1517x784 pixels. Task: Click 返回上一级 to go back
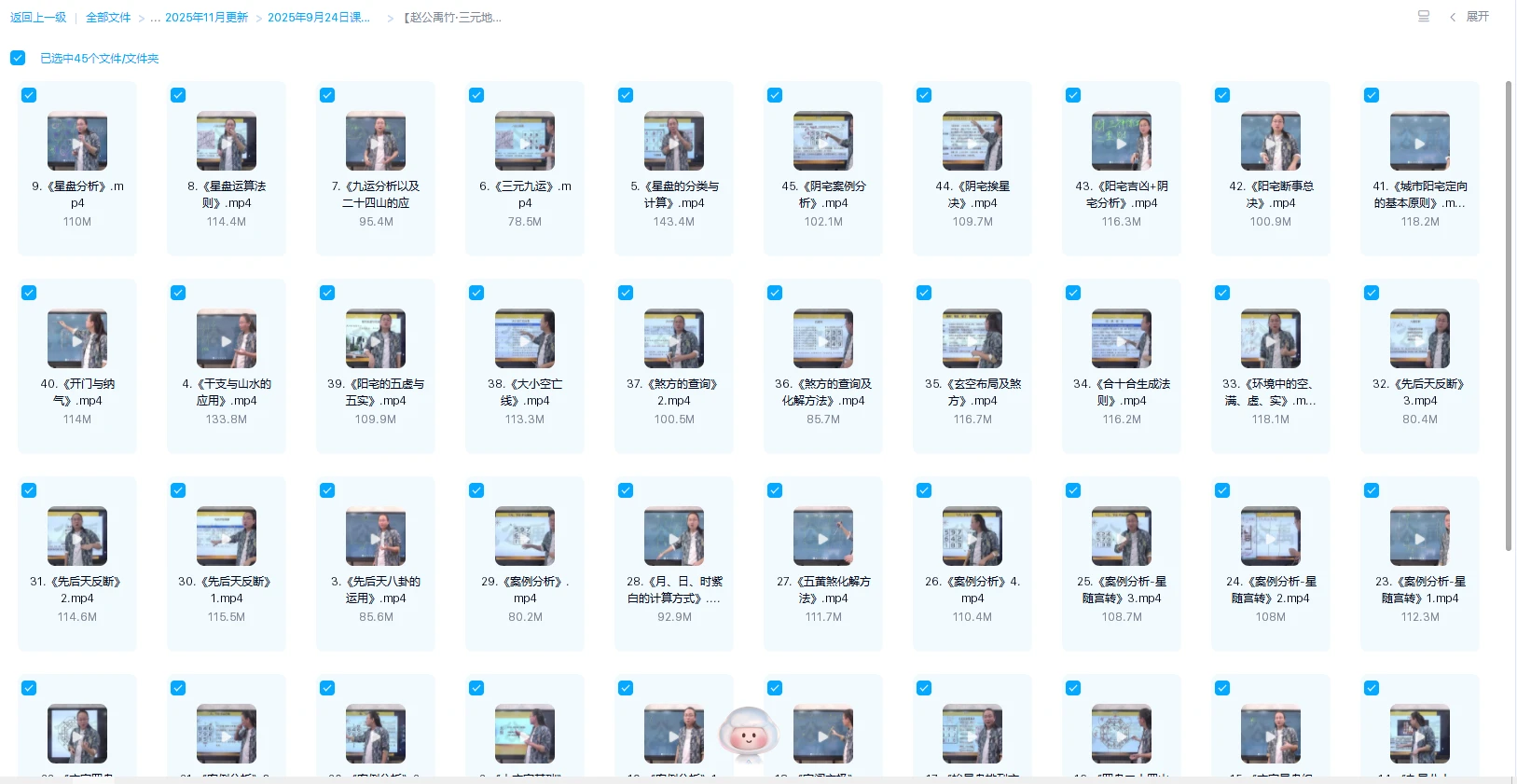tap(38, 18)
